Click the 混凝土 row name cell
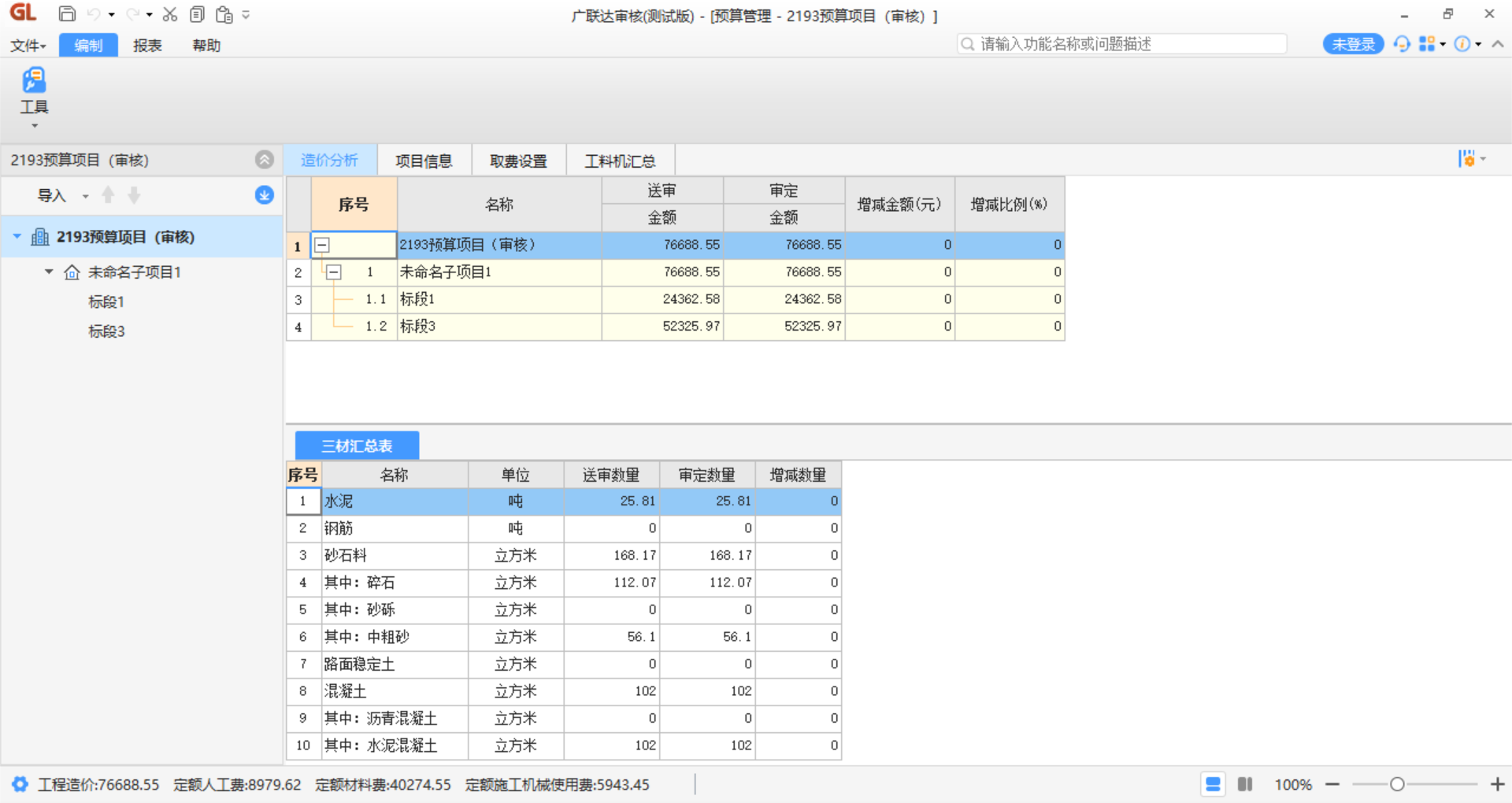 pyautogui.click(x=395, y=691)
